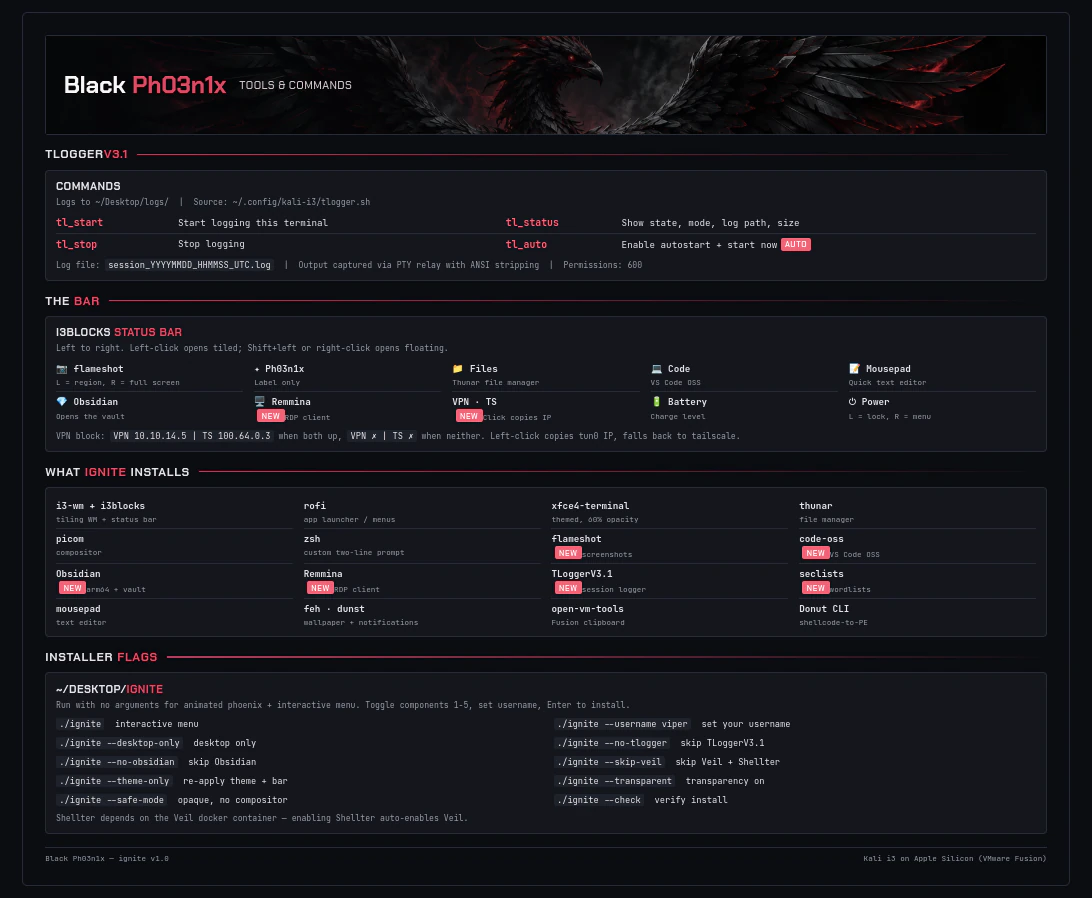Click the NEW badge under seclists
Screen dimensions: 1092x898
[816, 588]
